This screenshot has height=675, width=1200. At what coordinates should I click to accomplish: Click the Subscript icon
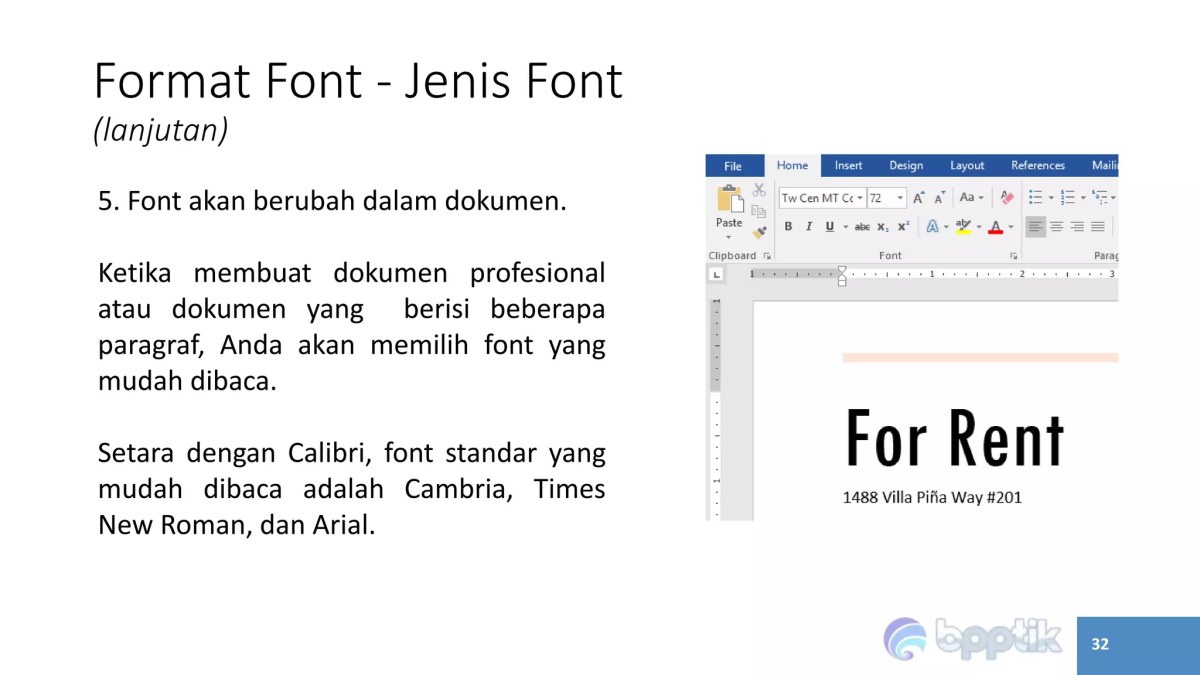click(882, 225)
